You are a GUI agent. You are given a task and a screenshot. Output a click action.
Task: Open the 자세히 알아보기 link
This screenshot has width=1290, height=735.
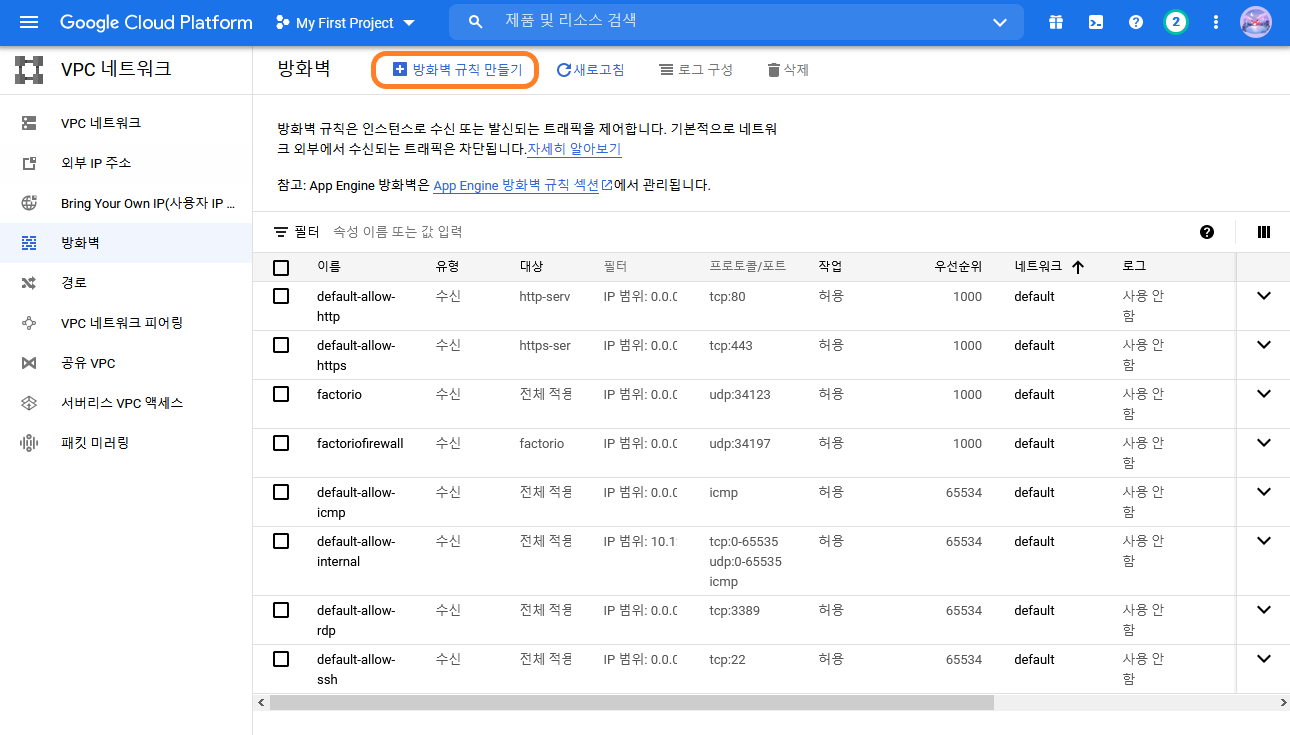point(574,149)
